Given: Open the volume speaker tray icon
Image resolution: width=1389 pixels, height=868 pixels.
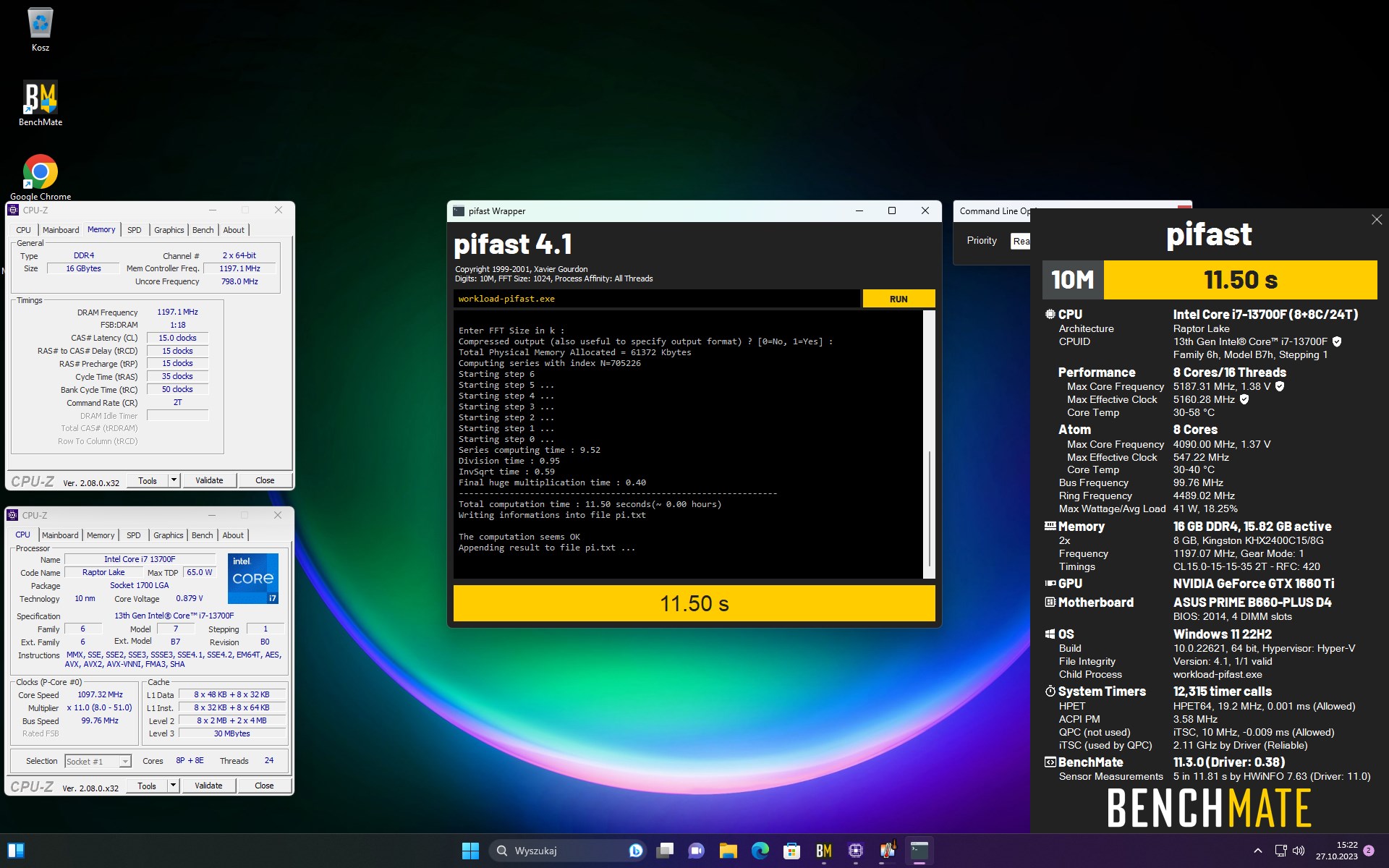Looking at the screenshot, I should (1299, 851).
